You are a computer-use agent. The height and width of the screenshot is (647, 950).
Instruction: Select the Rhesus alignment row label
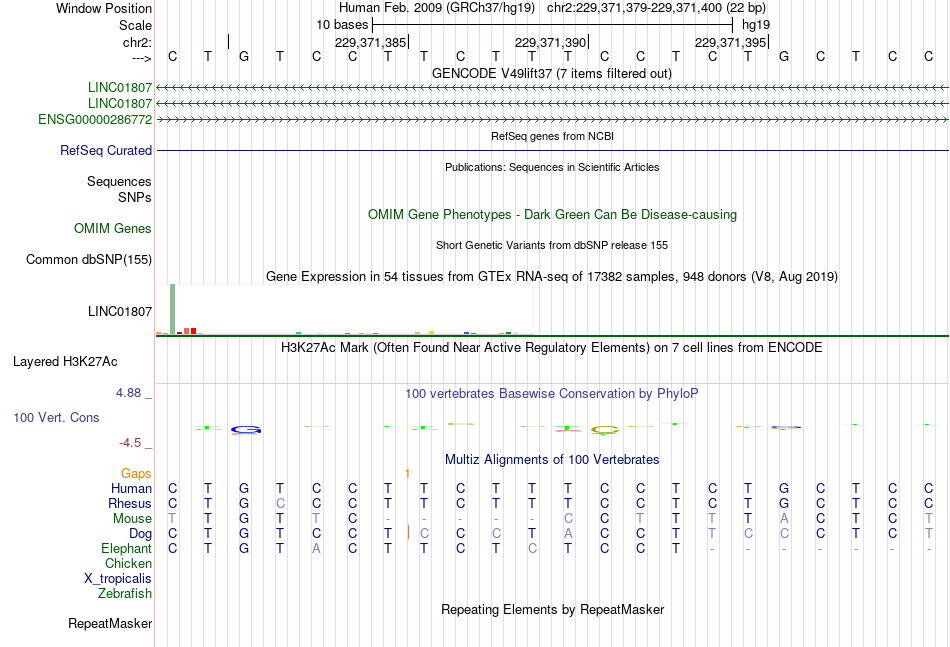pyautogui.click(x=130, y=504)
